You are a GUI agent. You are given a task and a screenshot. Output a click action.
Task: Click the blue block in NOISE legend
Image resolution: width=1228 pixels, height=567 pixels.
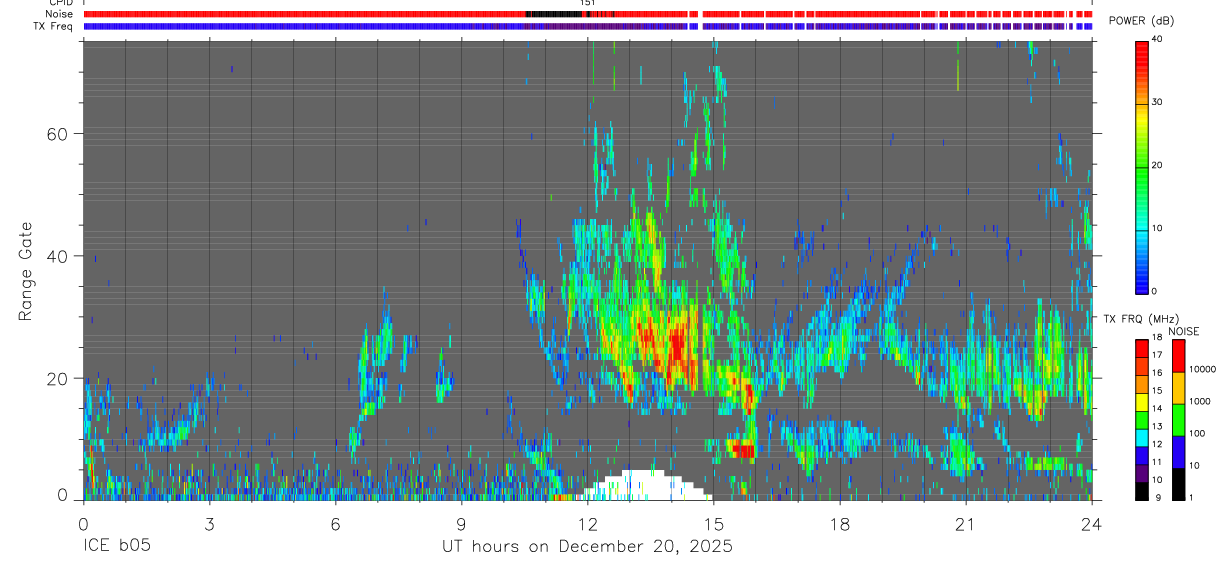click(x=1178, y=452)
